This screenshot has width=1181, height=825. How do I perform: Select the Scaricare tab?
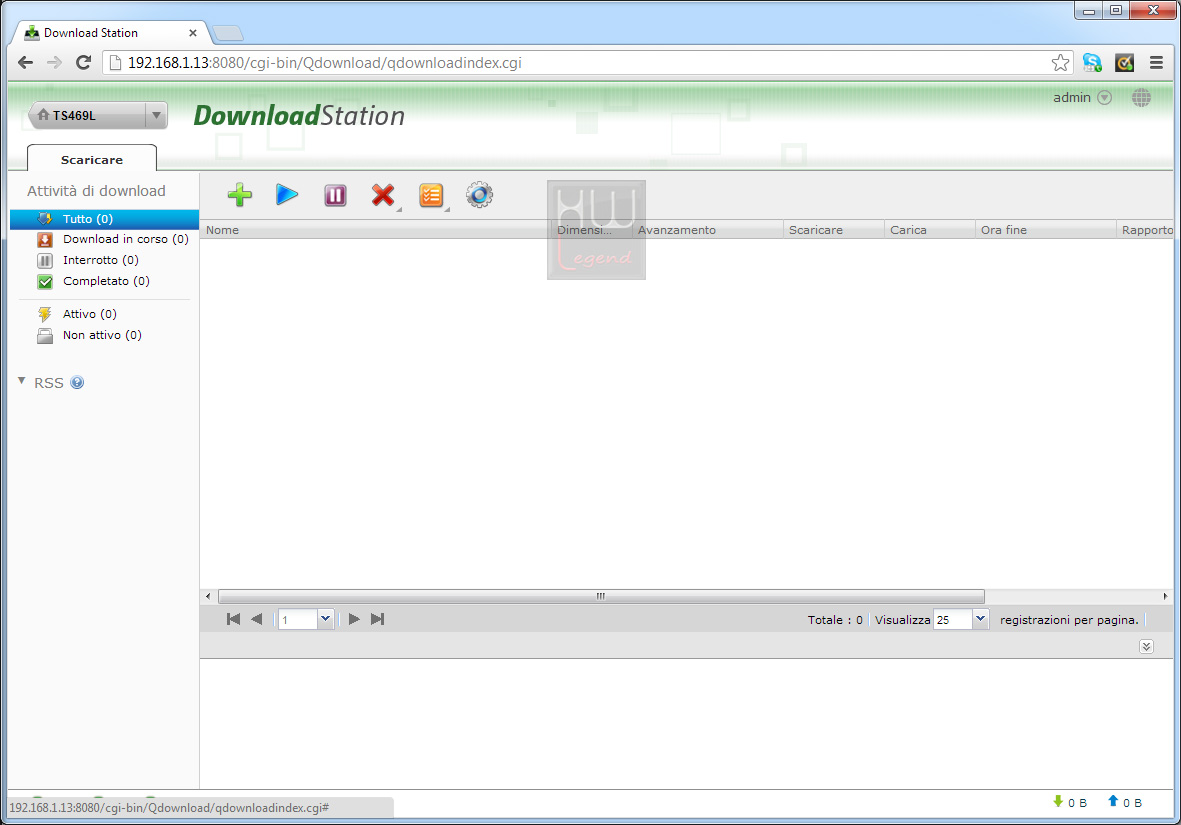[92, 159]
